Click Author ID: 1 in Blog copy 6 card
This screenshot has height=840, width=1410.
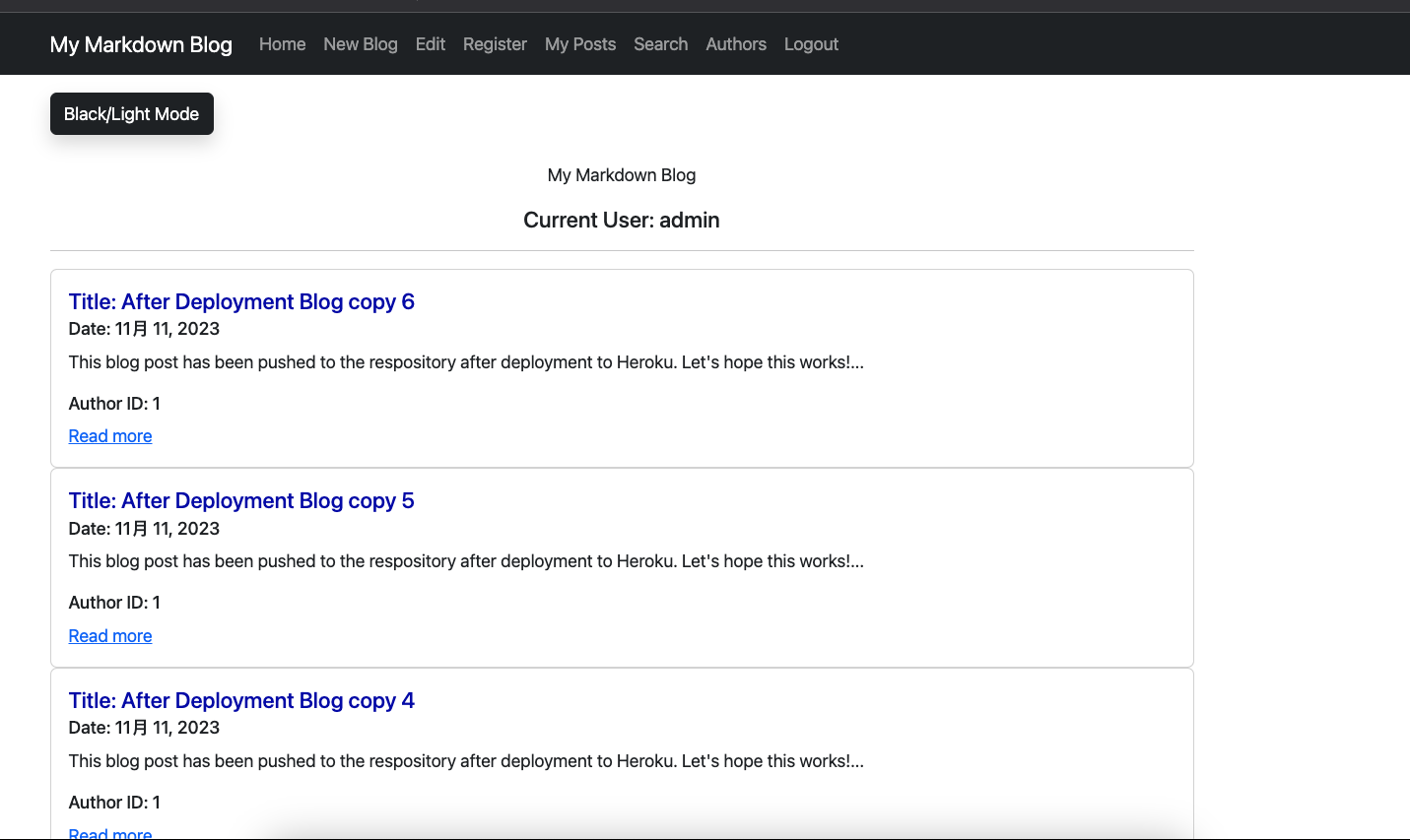(114, 404)
